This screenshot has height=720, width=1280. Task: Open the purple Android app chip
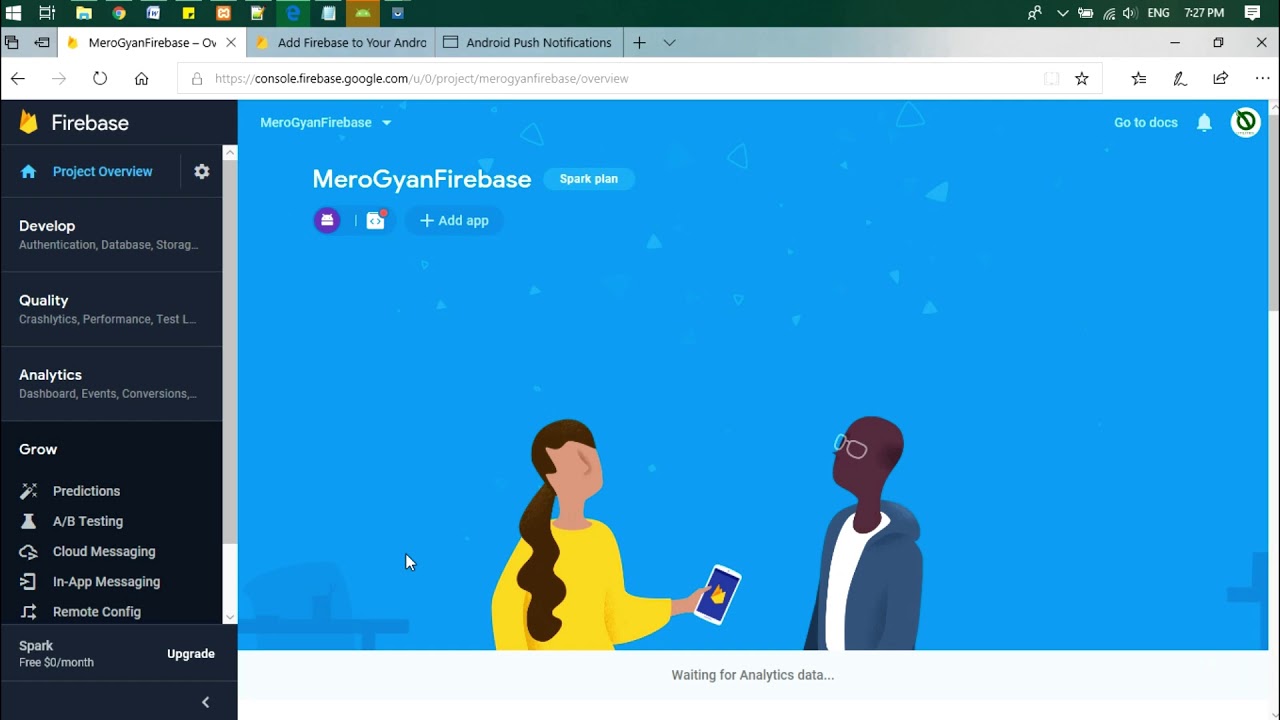(x=327, y=220)
